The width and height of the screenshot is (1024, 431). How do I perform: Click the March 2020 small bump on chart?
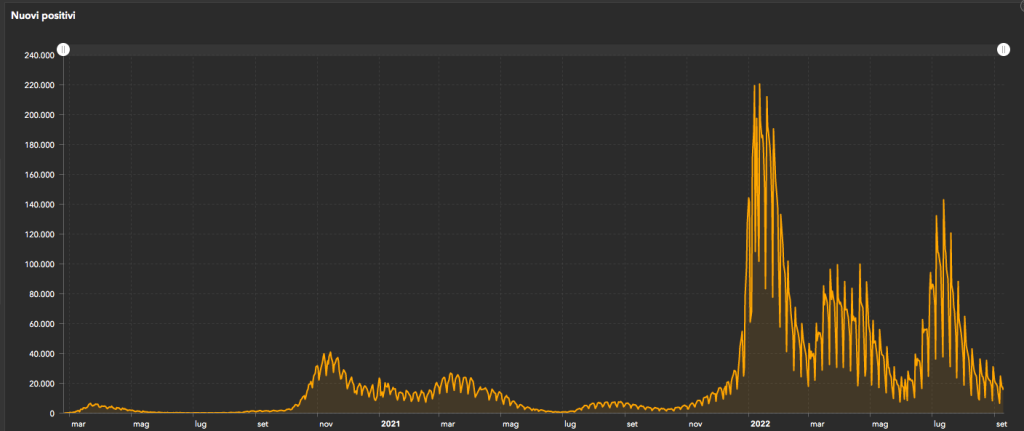(91, 404)
